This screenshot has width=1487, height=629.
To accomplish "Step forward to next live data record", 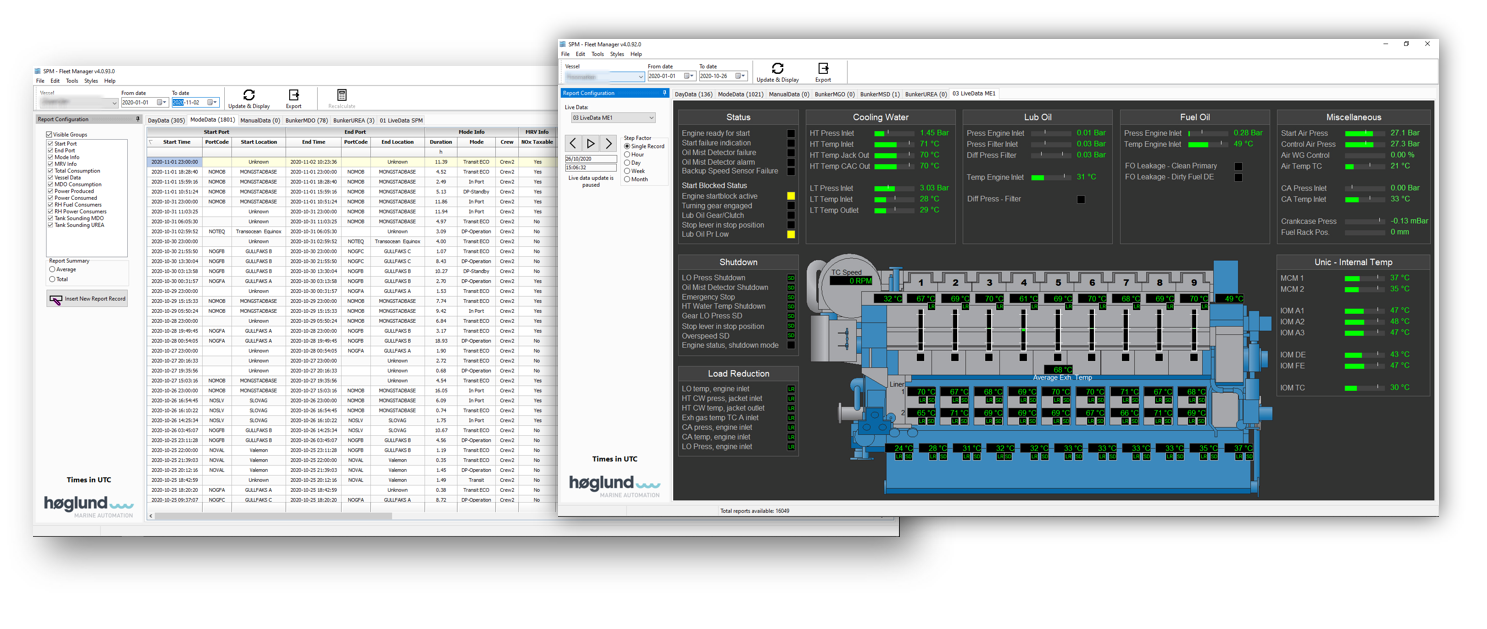I will tap(608, 144).
